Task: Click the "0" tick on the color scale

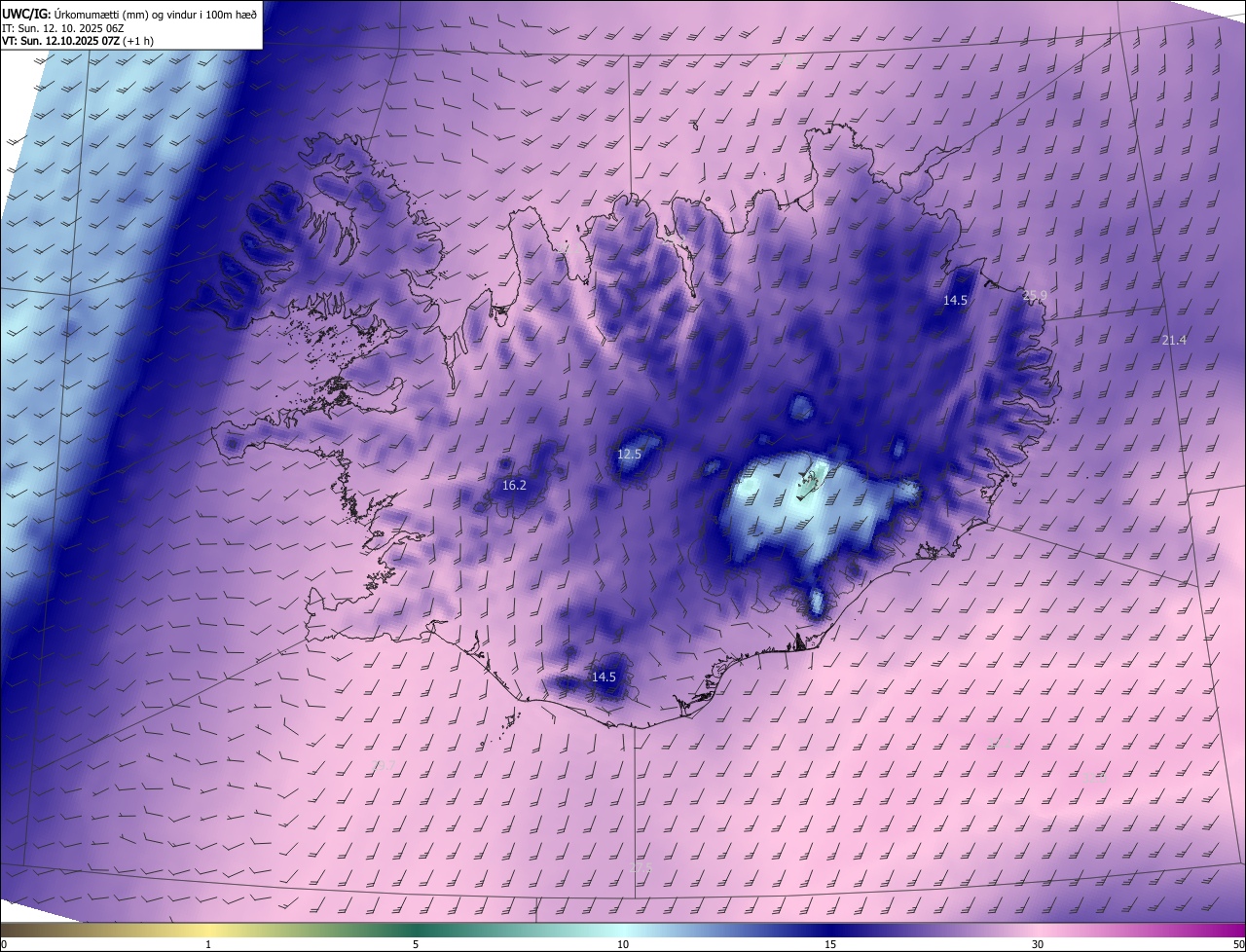Action: click(x=4, y=944)
